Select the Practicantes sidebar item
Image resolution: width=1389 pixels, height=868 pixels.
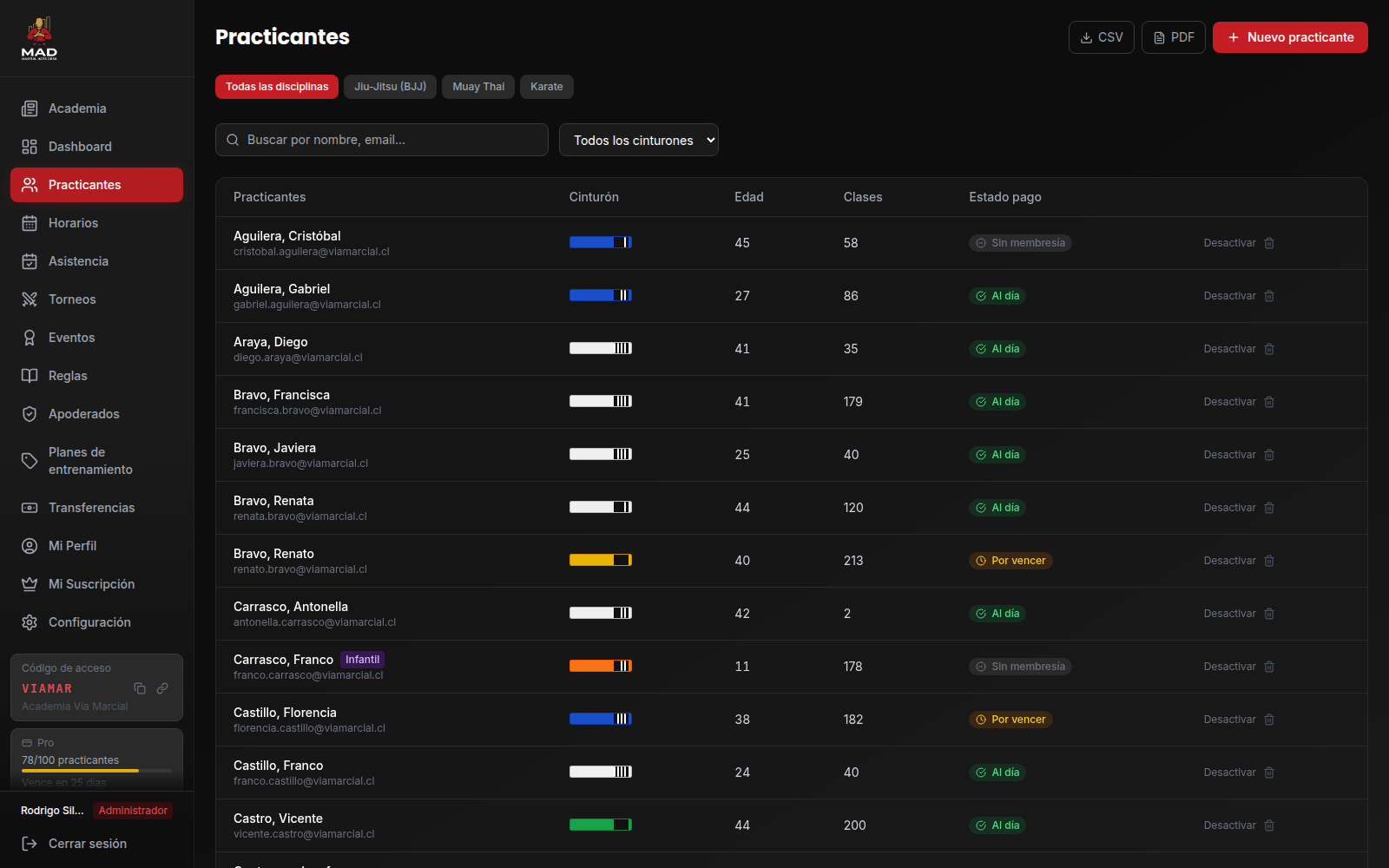[96, 185]
